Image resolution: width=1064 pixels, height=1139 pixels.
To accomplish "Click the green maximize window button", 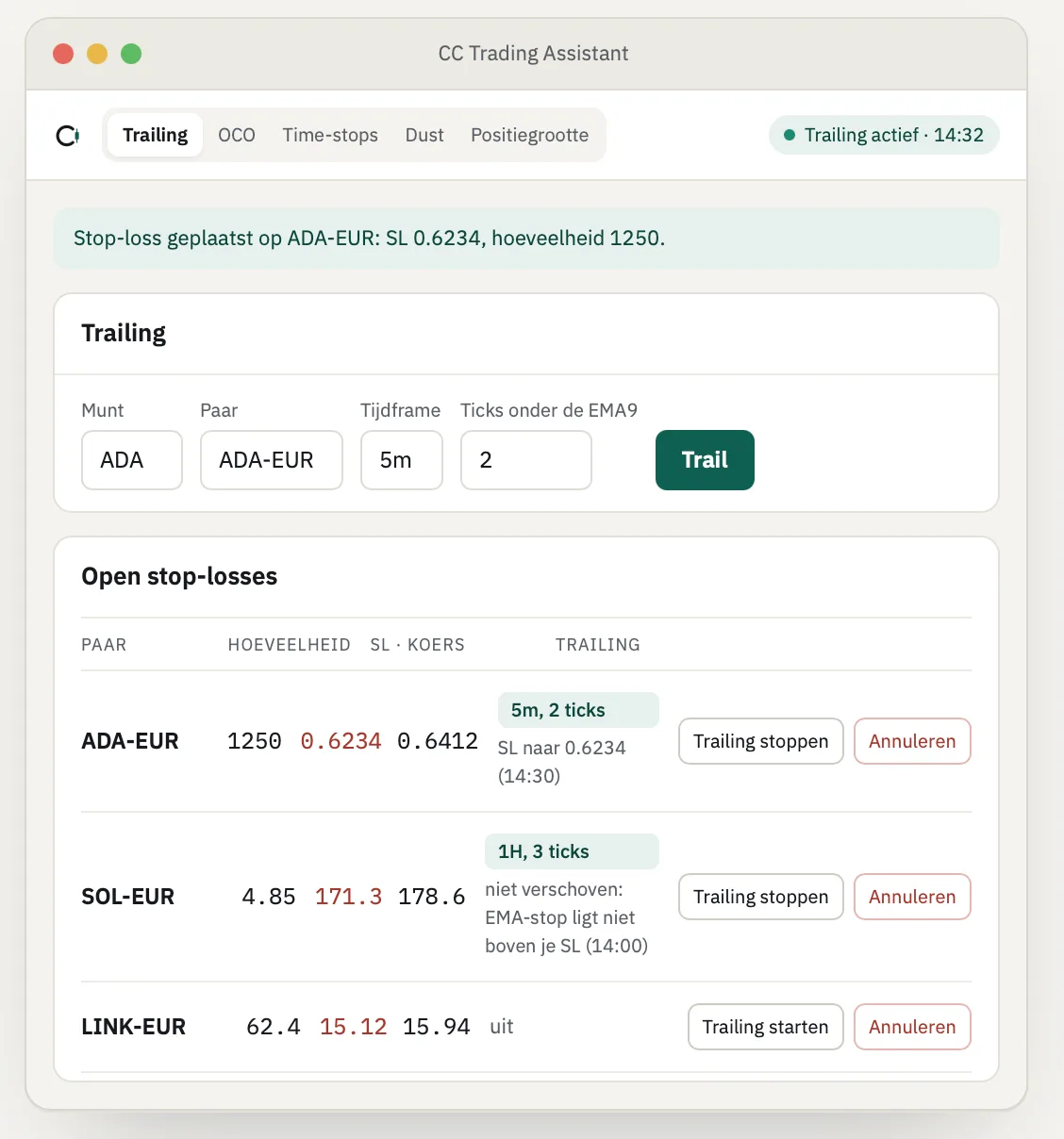I will (131, 54).
